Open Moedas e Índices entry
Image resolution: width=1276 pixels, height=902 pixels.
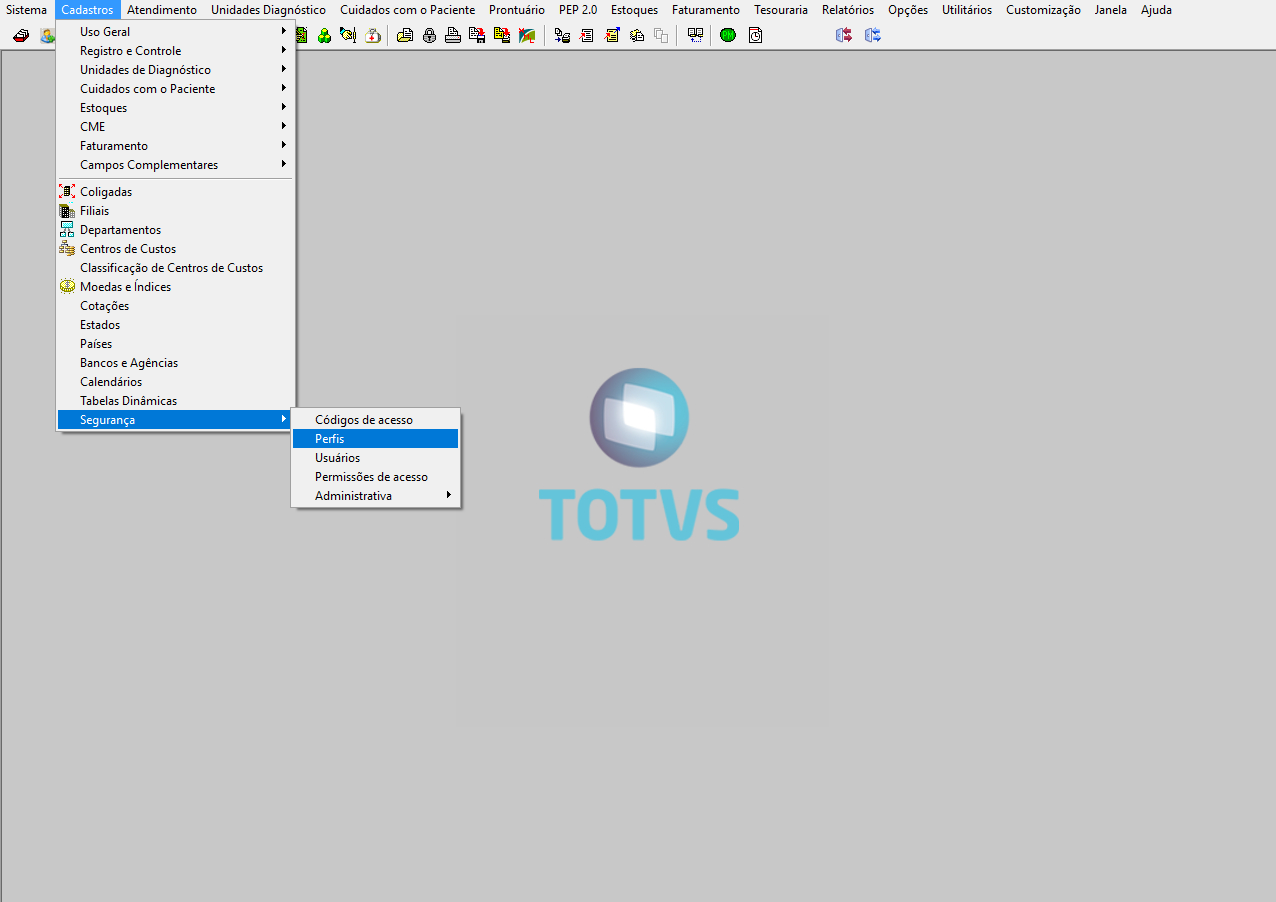(175, 287)
